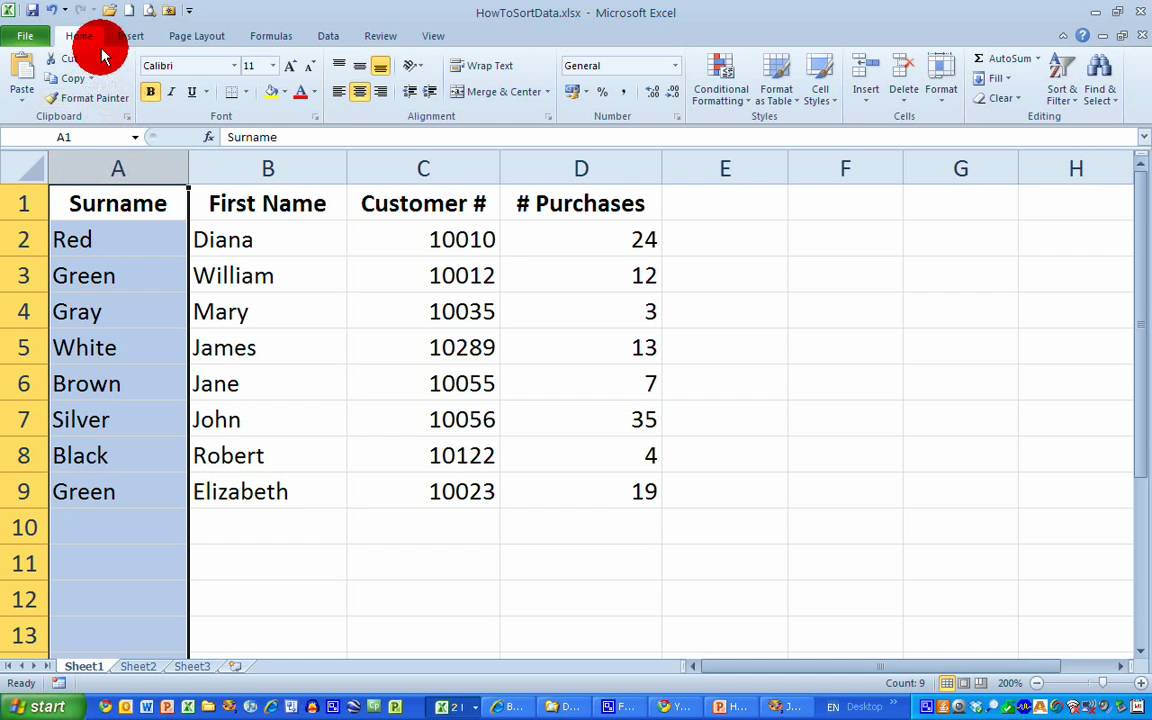This screenshot has width=1152, height=720.
Task: Apply percent style number format
Action: tap(602, 92)
